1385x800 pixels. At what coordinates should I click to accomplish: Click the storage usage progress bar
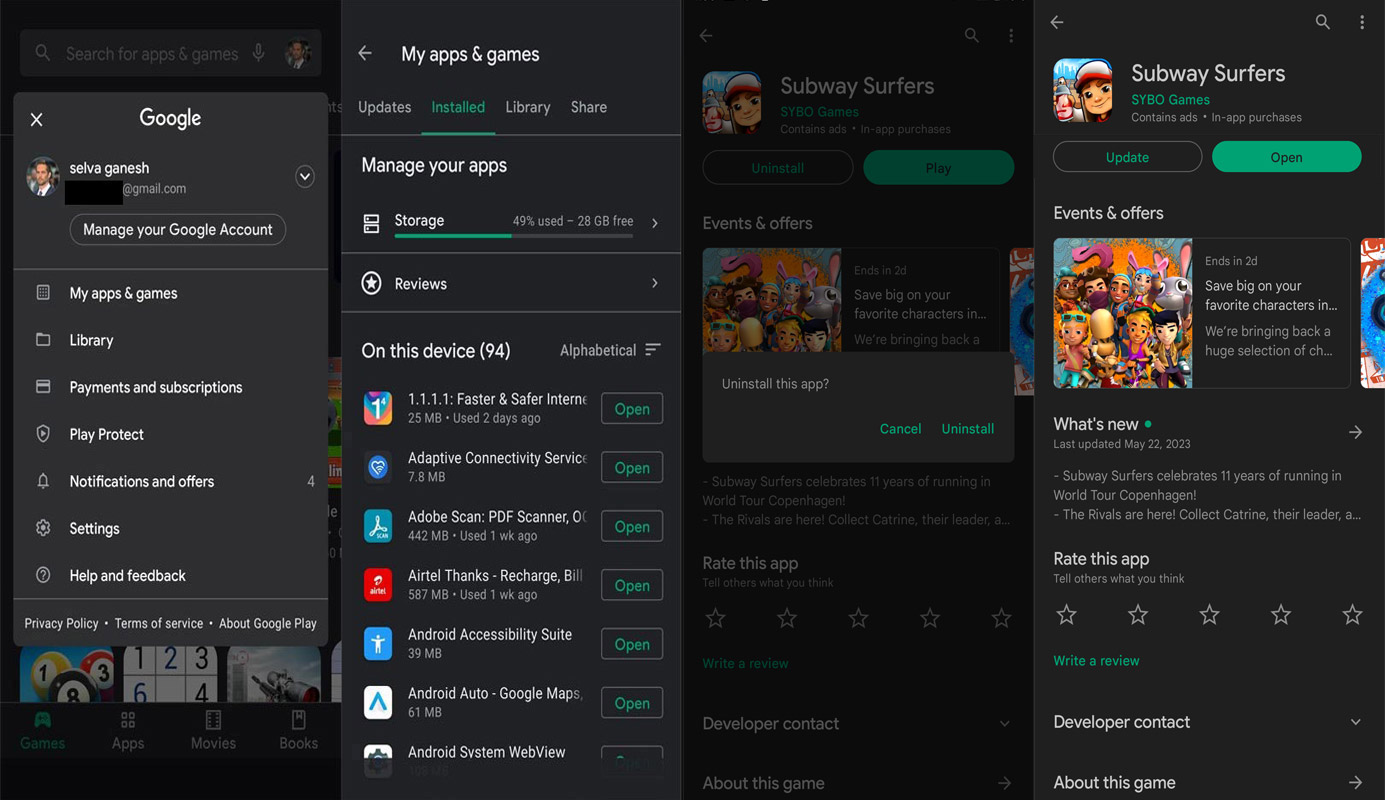coord(514,236)
